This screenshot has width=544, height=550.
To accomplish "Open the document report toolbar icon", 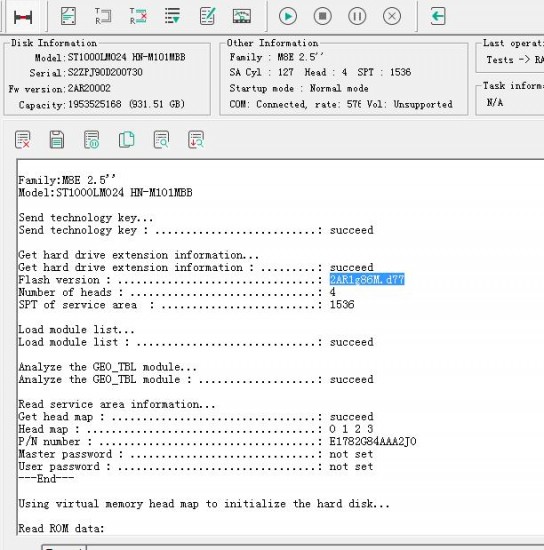I will [x=68, y=16].
